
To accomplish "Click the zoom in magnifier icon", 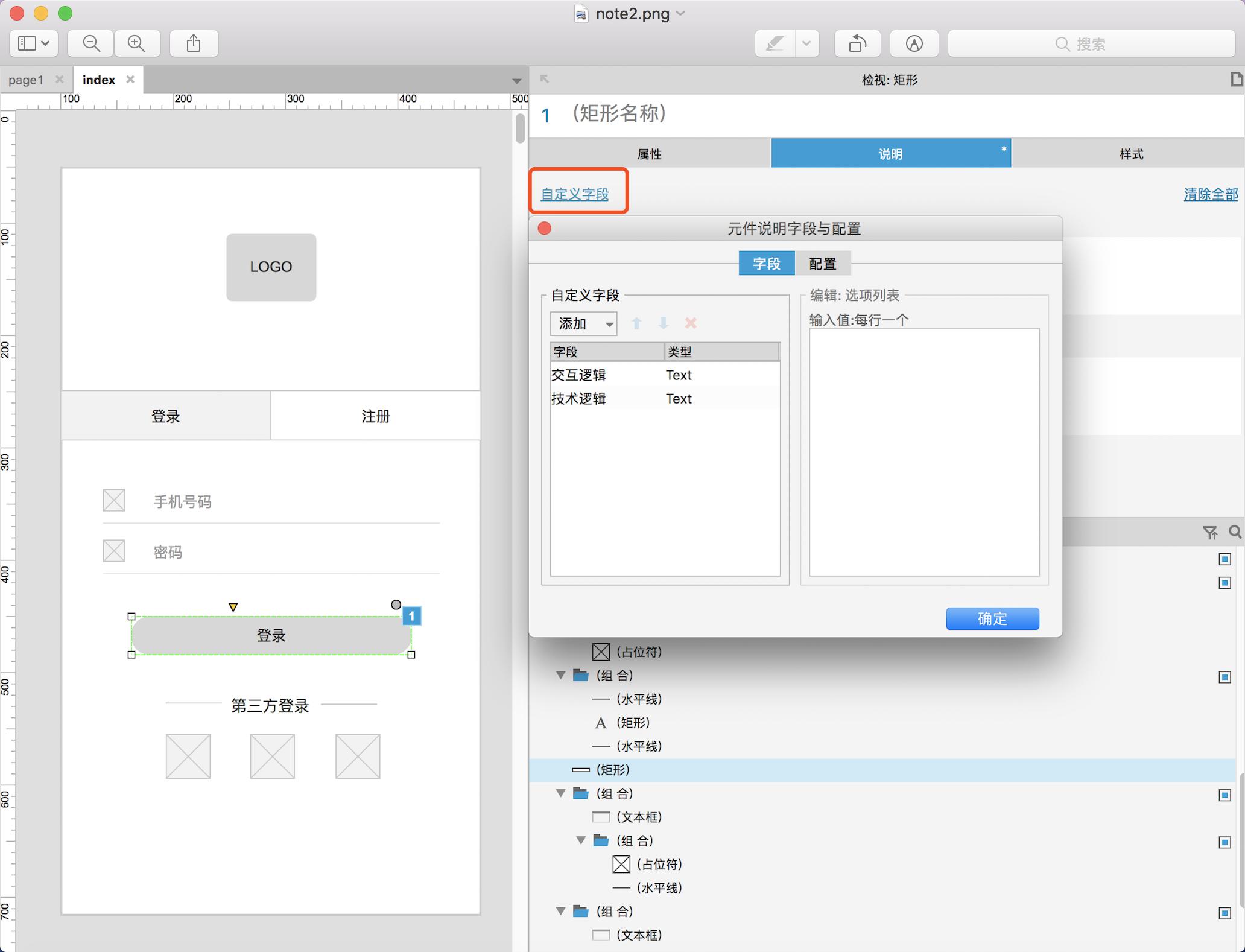I will pos(137,43).
